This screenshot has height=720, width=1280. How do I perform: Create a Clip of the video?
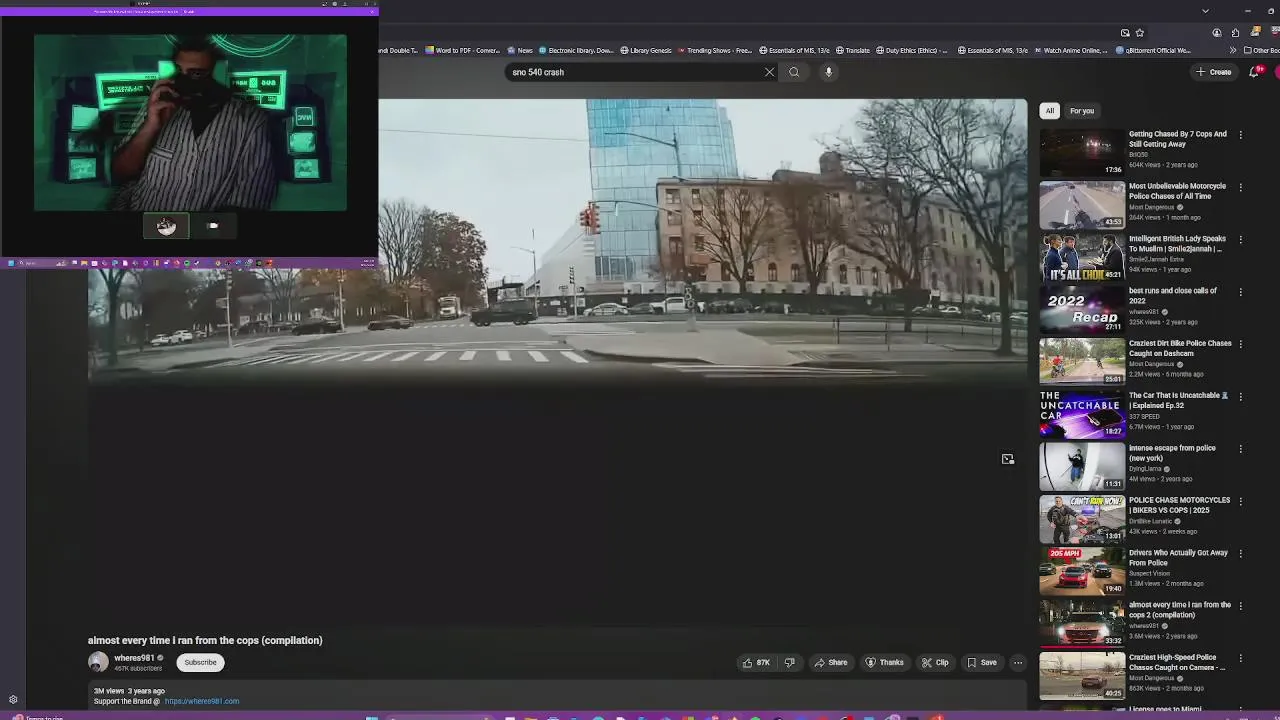tap(935, 662)
